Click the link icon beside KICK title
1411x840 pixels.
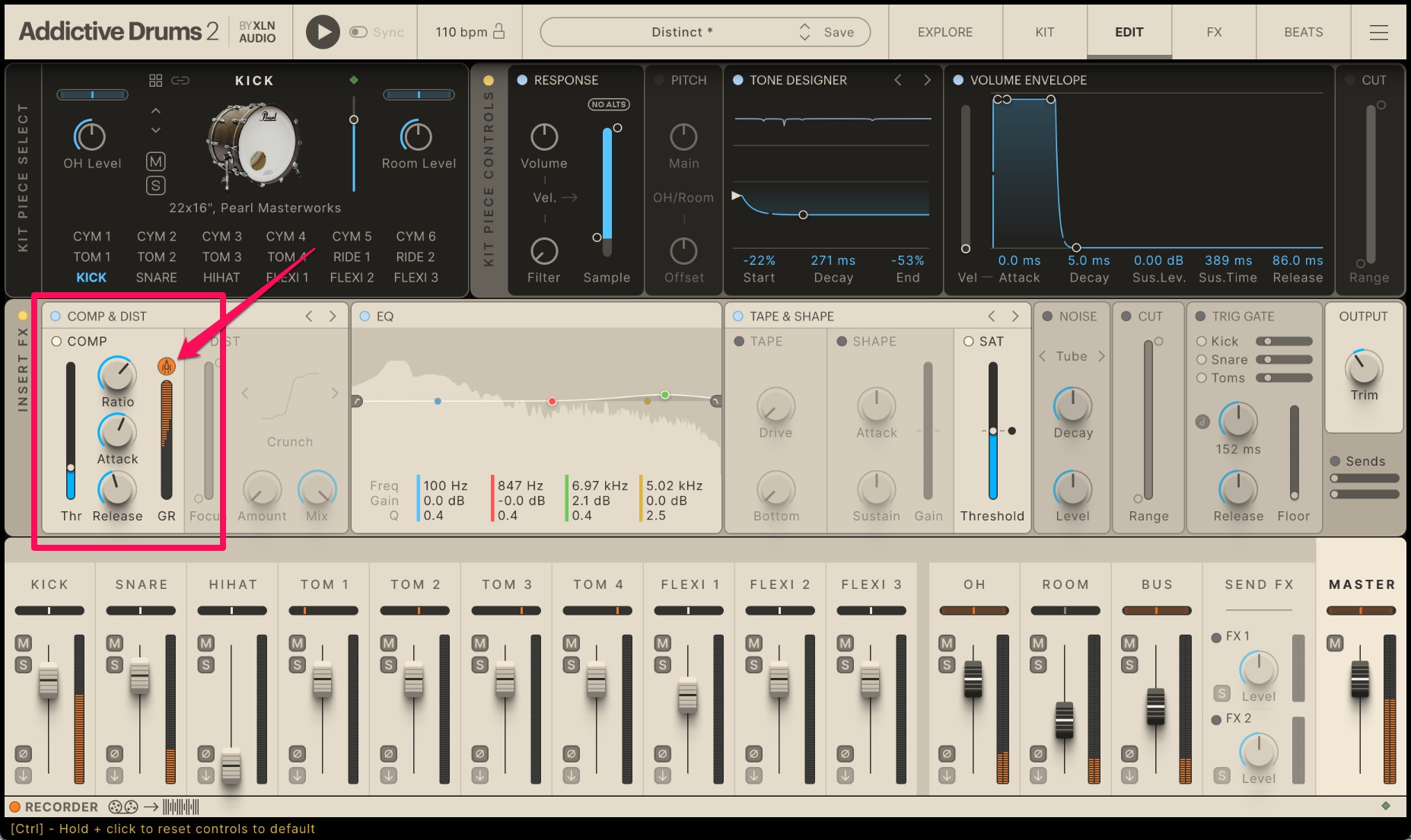point(180,81)
